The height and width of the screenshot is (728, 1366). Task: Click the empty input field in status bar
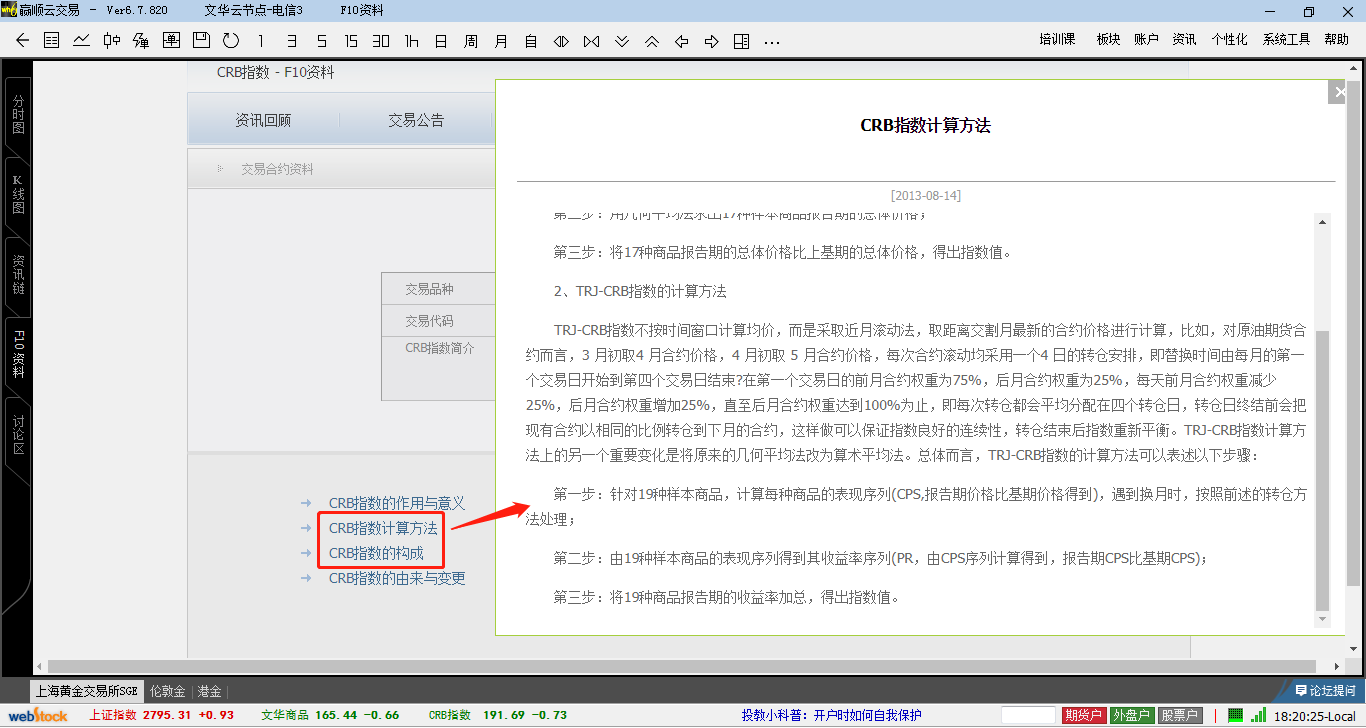[x=1028, y=715]
